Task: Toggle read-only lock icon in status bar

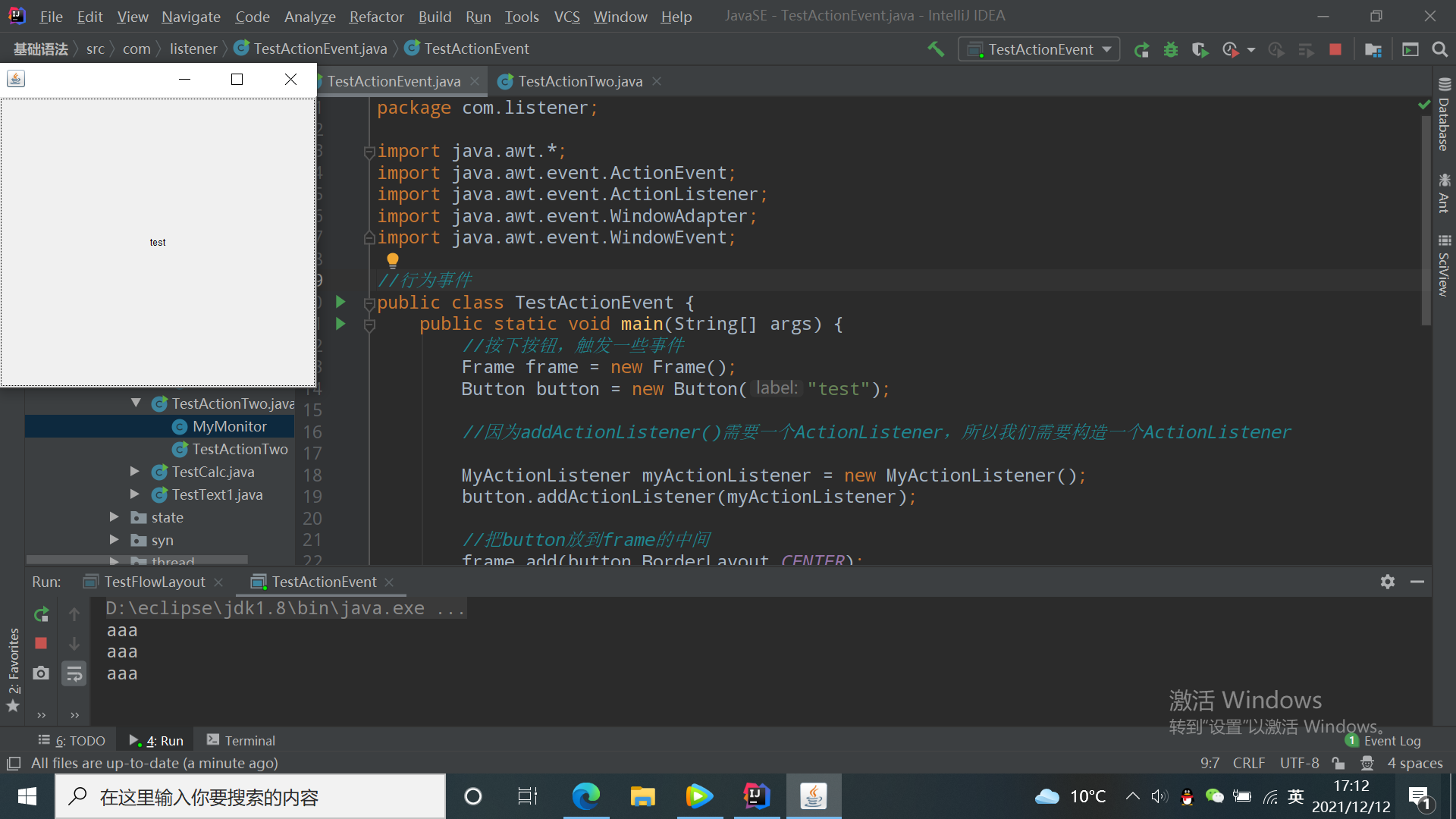Action: tap(1338, 763)
